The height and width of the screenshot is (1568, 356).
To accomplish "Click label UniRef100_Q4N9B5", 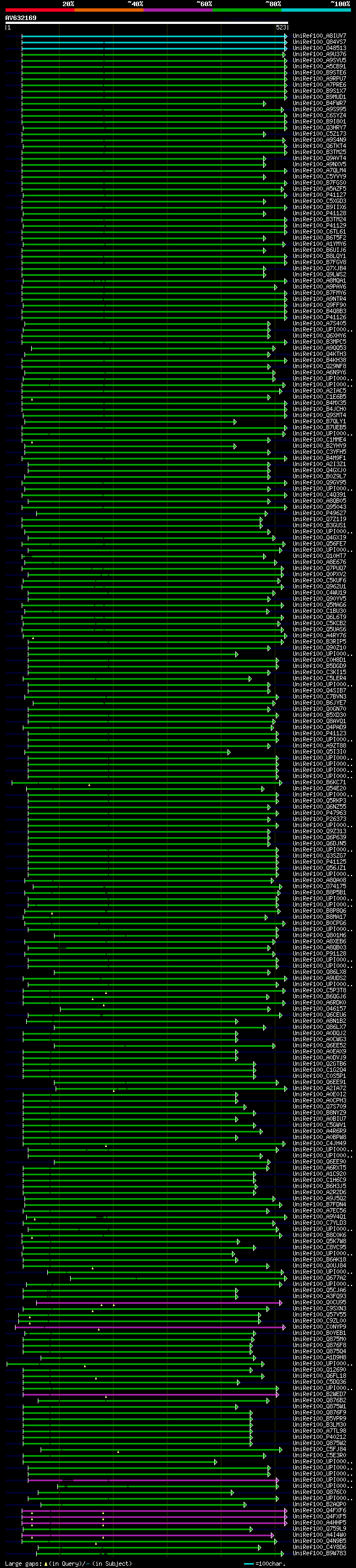I will click(319, 1541).
